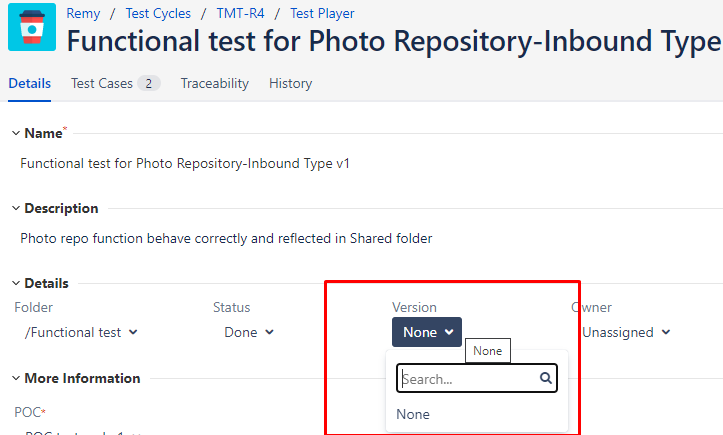Open the Test Cycles breadcrumb link

[x=158, y=13]
